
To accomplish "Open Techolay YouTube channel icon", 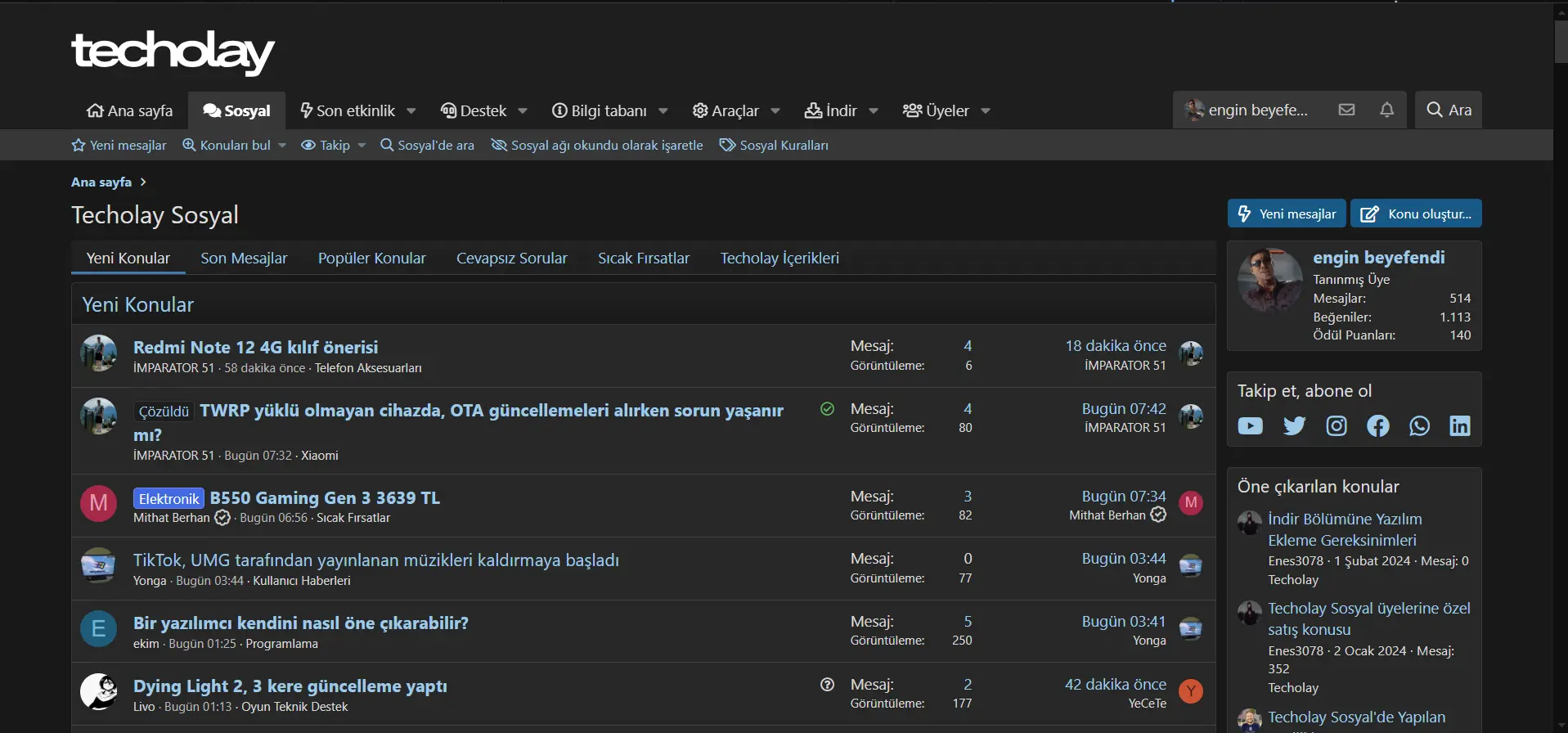I will pos(1250,425).
